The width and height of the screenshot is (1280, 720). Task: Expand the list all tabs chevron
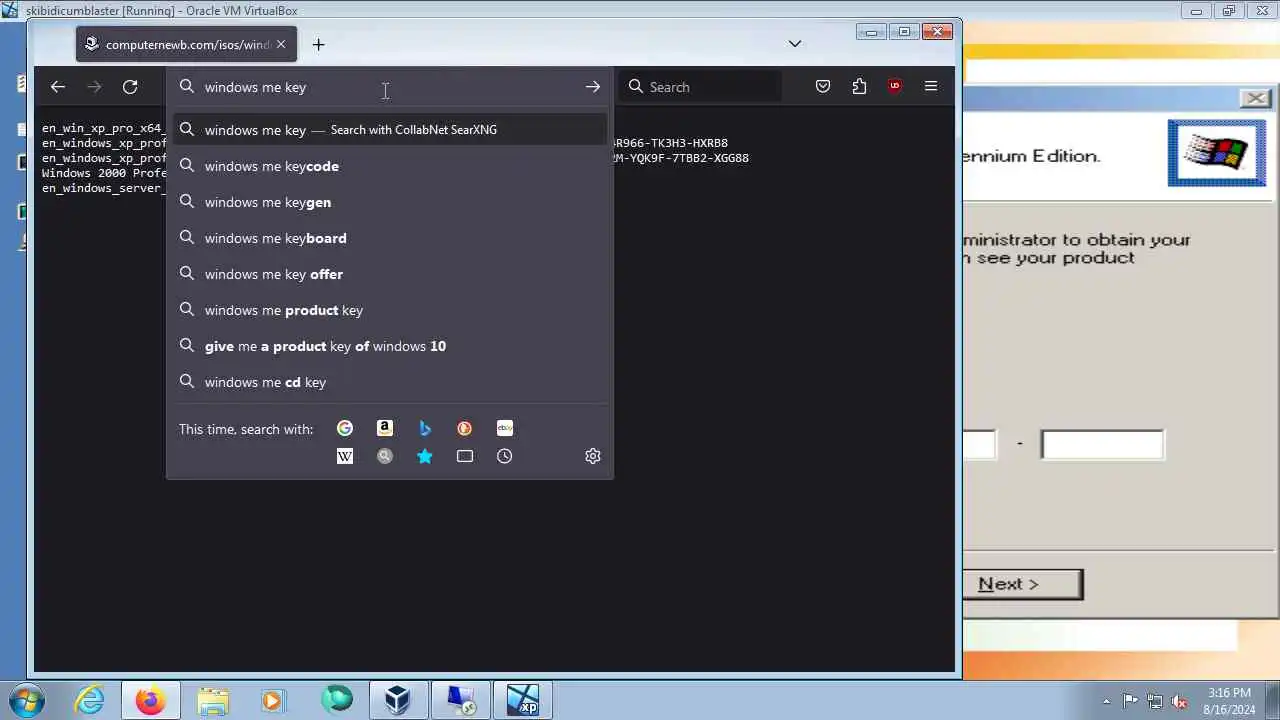(x=795, y=44)
